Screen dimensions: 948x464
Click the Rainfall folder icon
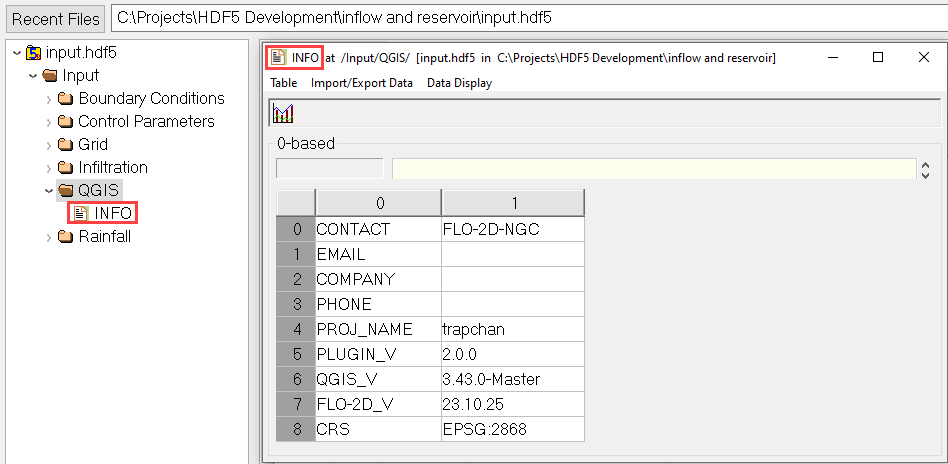66,237
